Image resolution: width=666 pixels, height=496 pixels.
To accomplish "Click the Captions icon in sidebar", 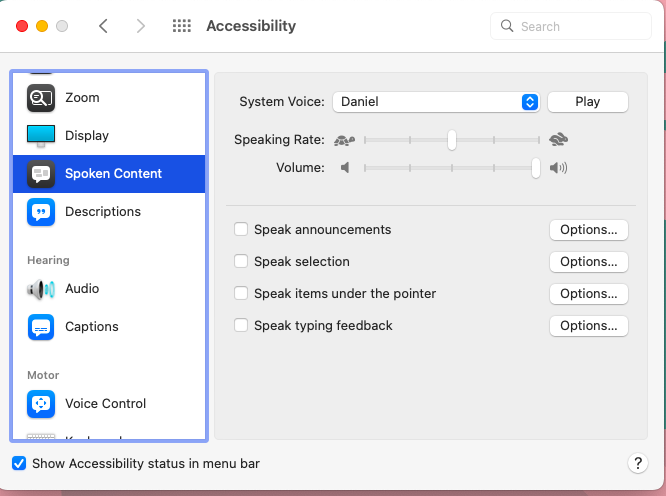I will point(41,327).
